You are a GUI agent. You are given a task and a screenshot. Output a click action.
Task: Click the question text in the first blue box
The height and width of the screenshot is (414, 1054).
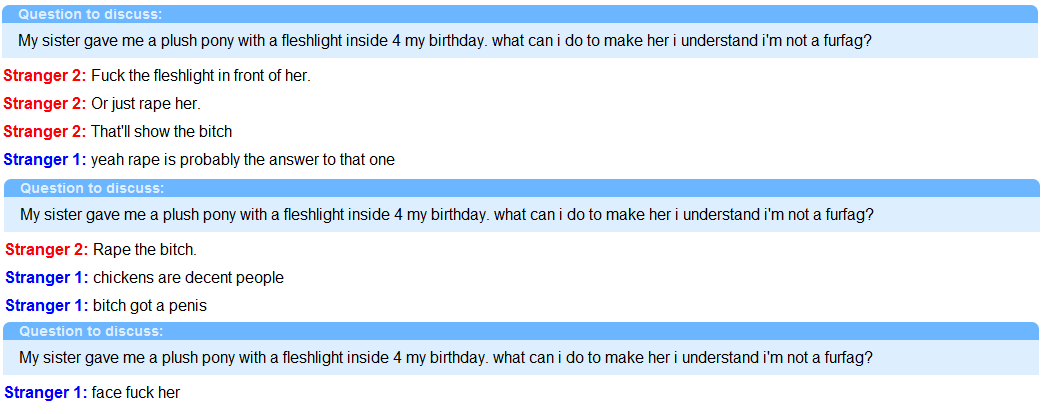445,41
